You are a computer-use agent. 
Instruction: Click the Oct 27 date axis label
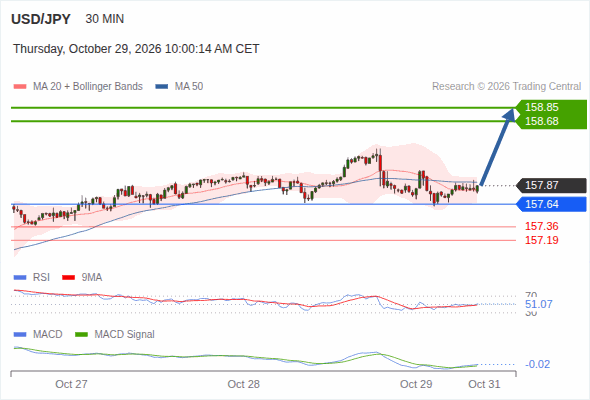pos(71,384)
